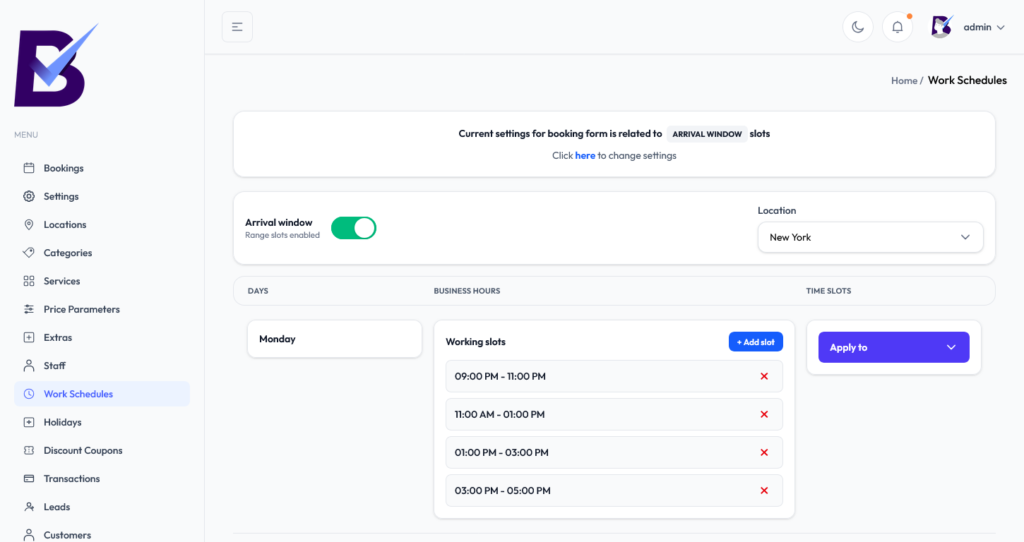
Task: Click the hamburger menu collapse icon
Action: click(x=237, y=27)
